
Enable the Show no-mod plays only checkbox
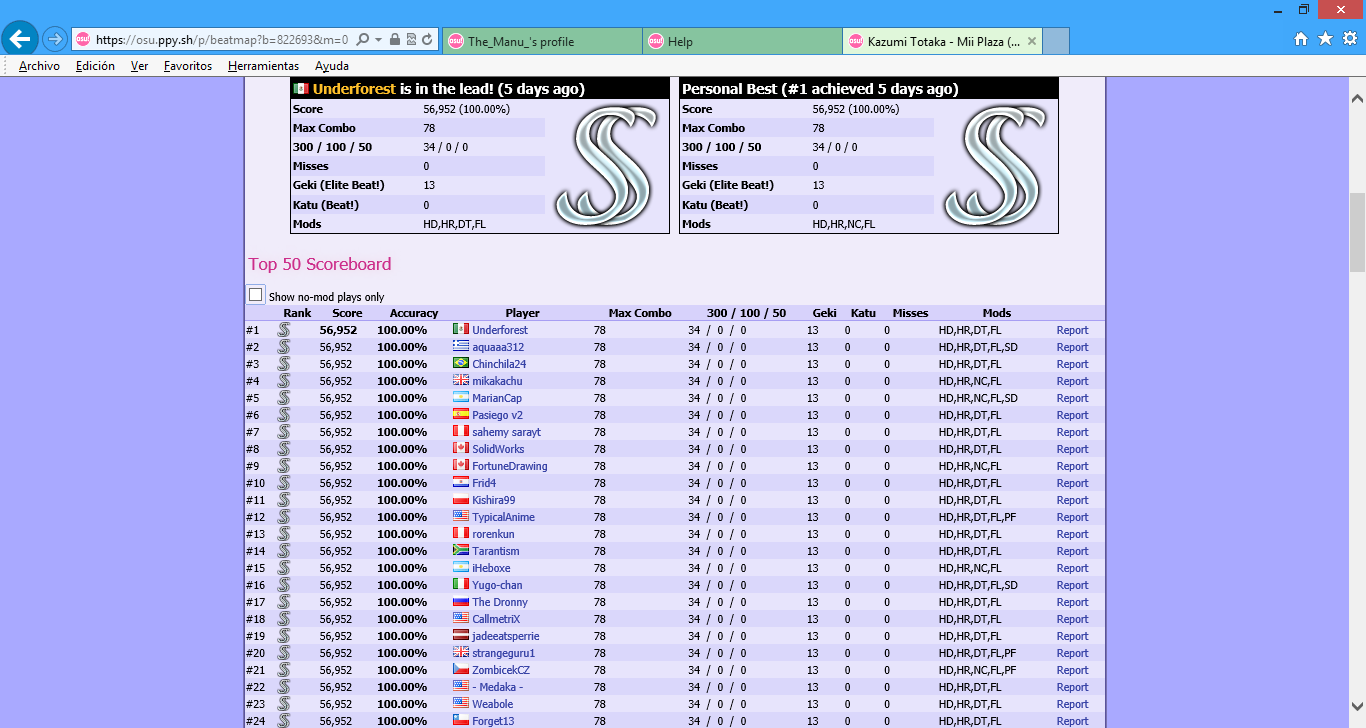click(256, 295)
